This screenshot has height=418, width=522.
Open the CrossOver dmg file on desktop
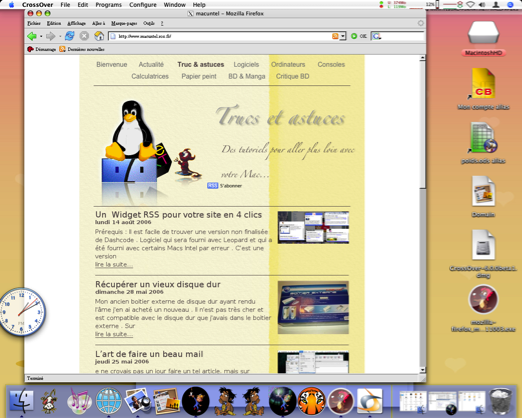pyautogui.click(x=483, y=245)
